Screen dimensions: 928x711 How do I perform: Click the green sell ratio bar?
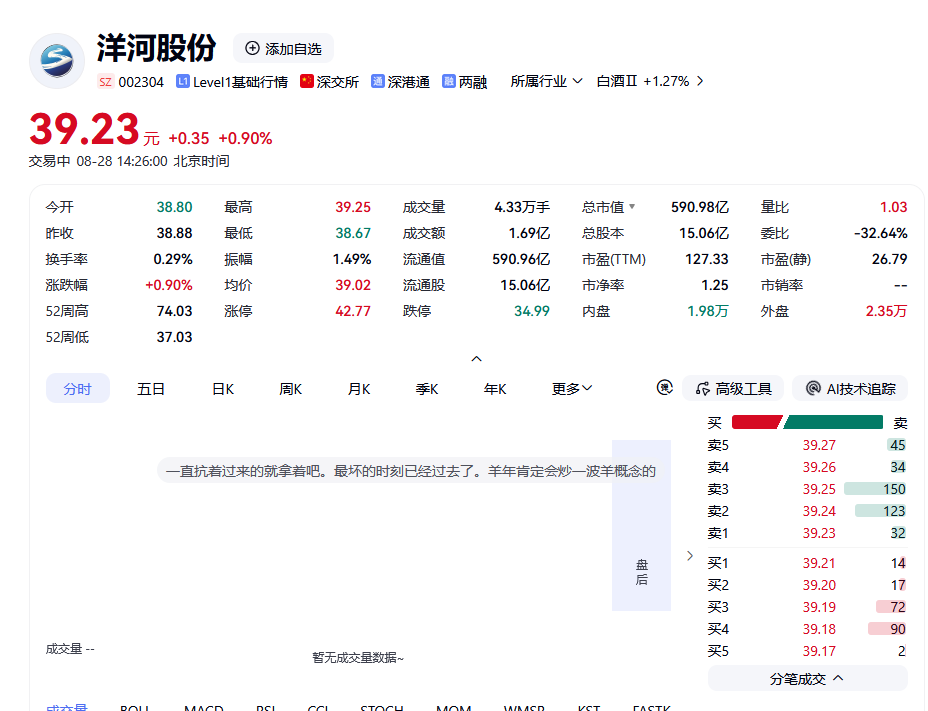pos(833,422)
